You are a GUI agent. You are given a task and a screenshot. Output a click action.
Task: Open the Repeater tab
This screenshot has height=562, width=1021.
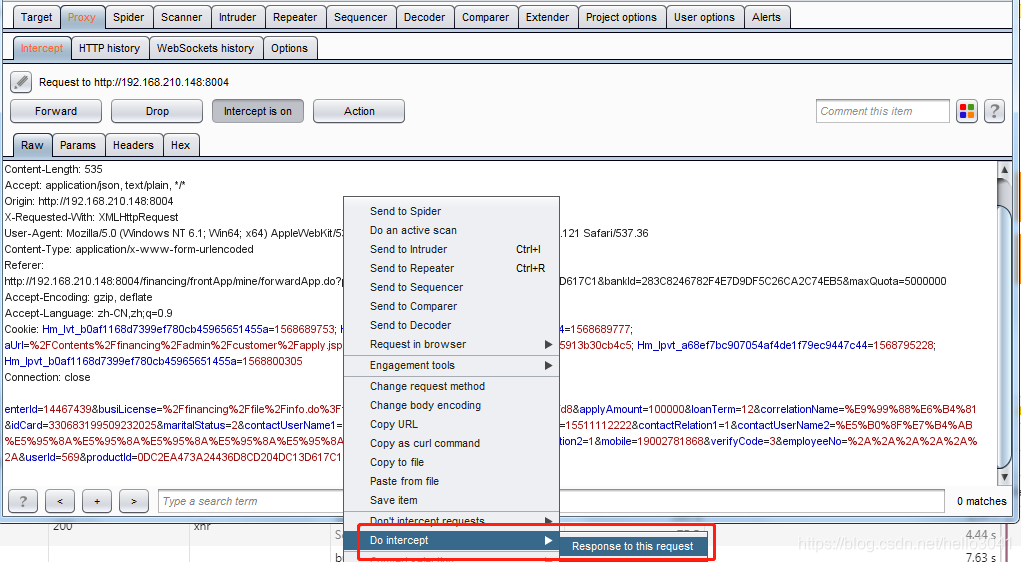tap(295, 18)
